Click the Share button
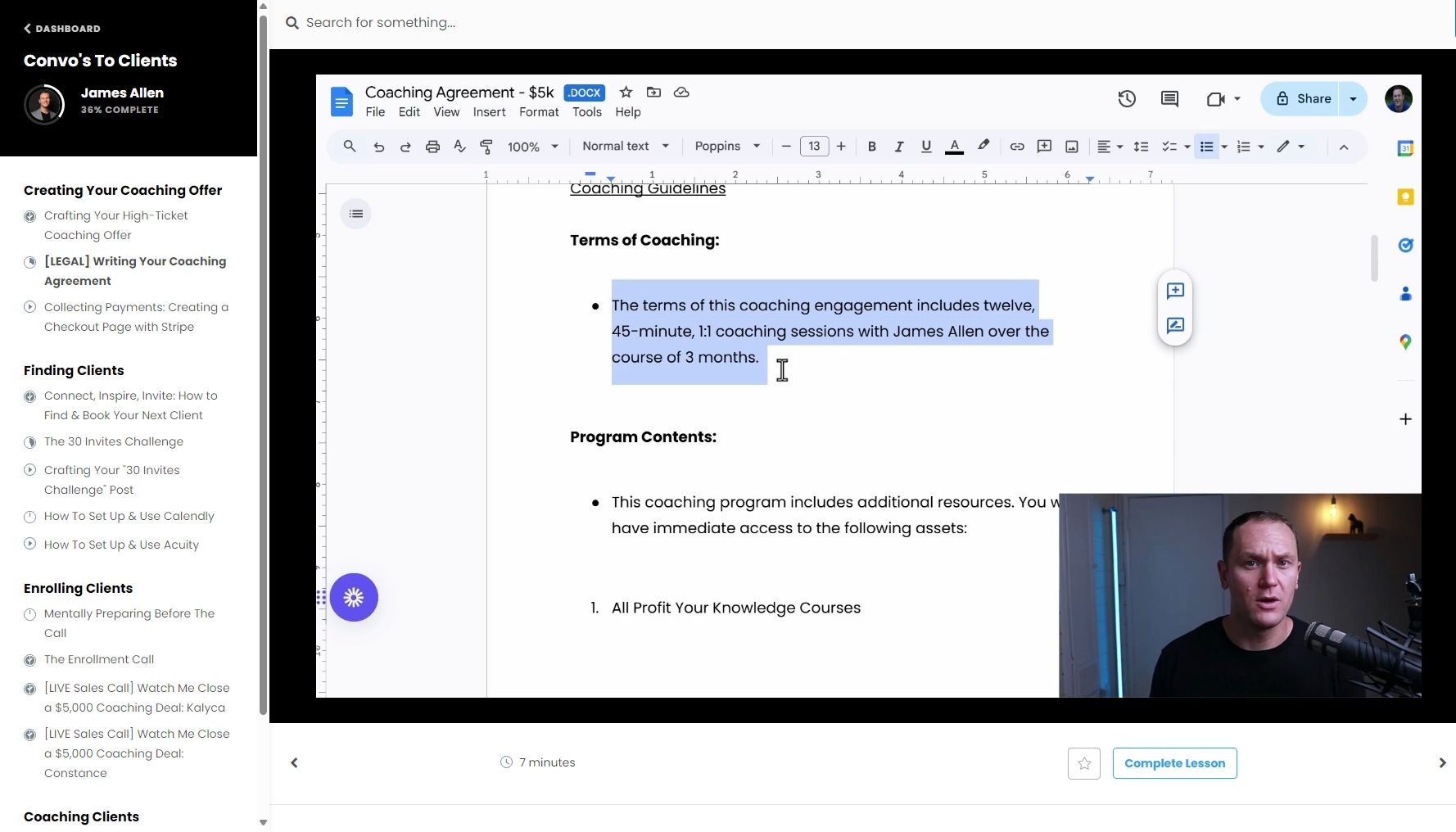 pos(1300,99)
